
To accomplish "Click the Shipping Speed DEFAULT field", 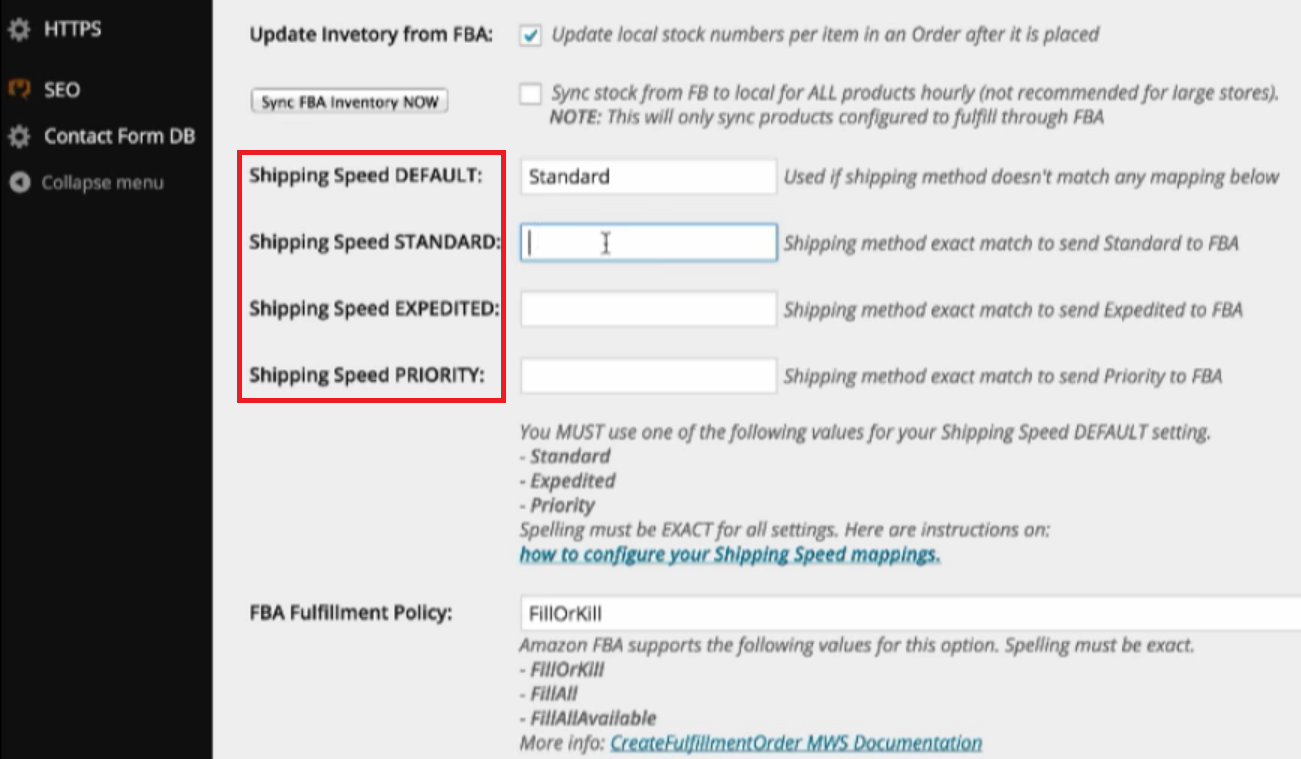I will coord(648,177).
